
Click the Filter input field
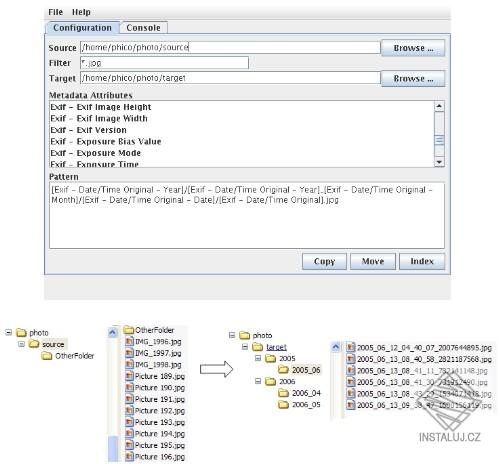164,63
